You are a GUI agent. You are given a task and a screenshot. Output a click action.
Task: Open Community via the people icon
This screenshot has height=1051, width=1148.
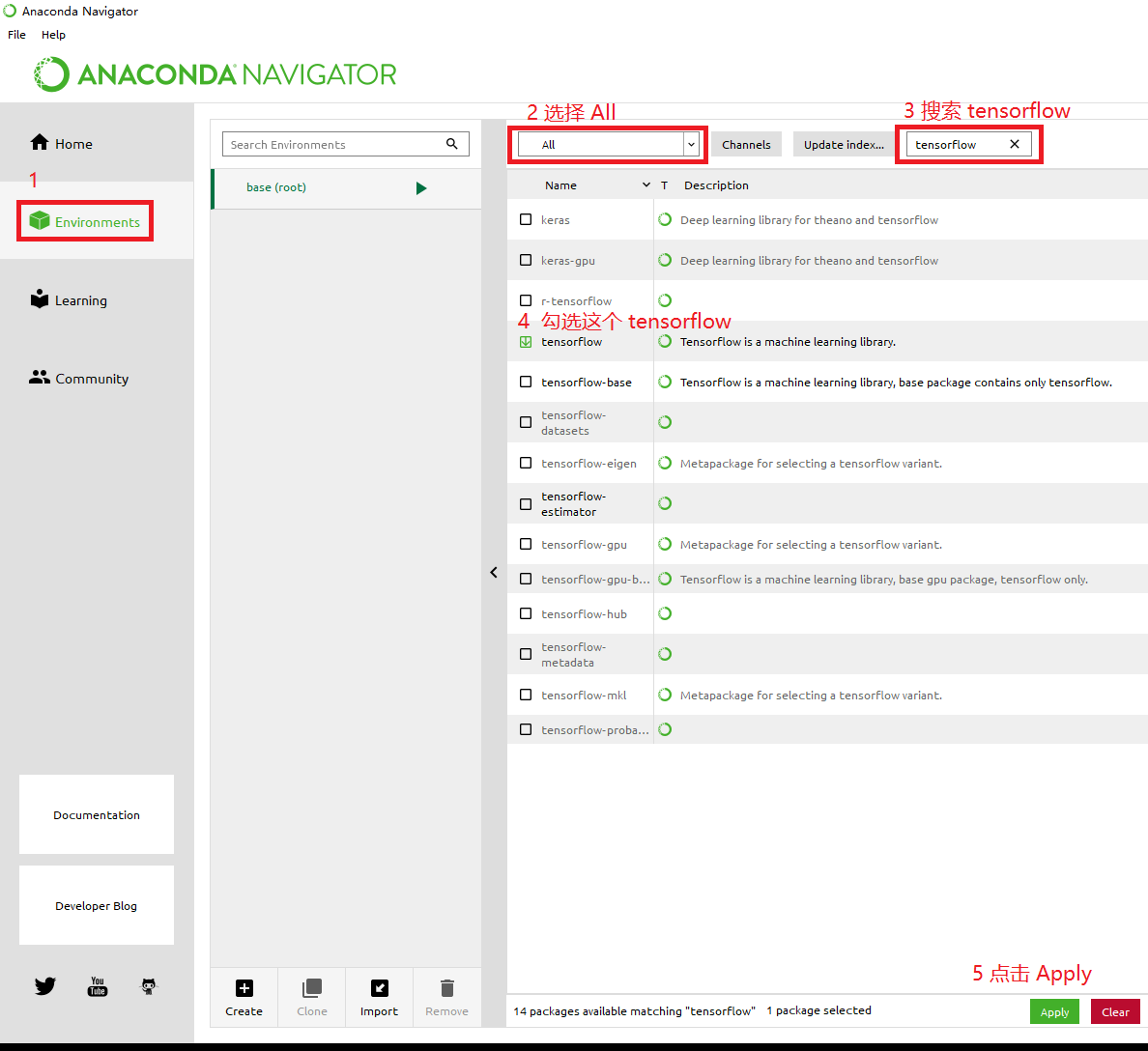(39, 378)
